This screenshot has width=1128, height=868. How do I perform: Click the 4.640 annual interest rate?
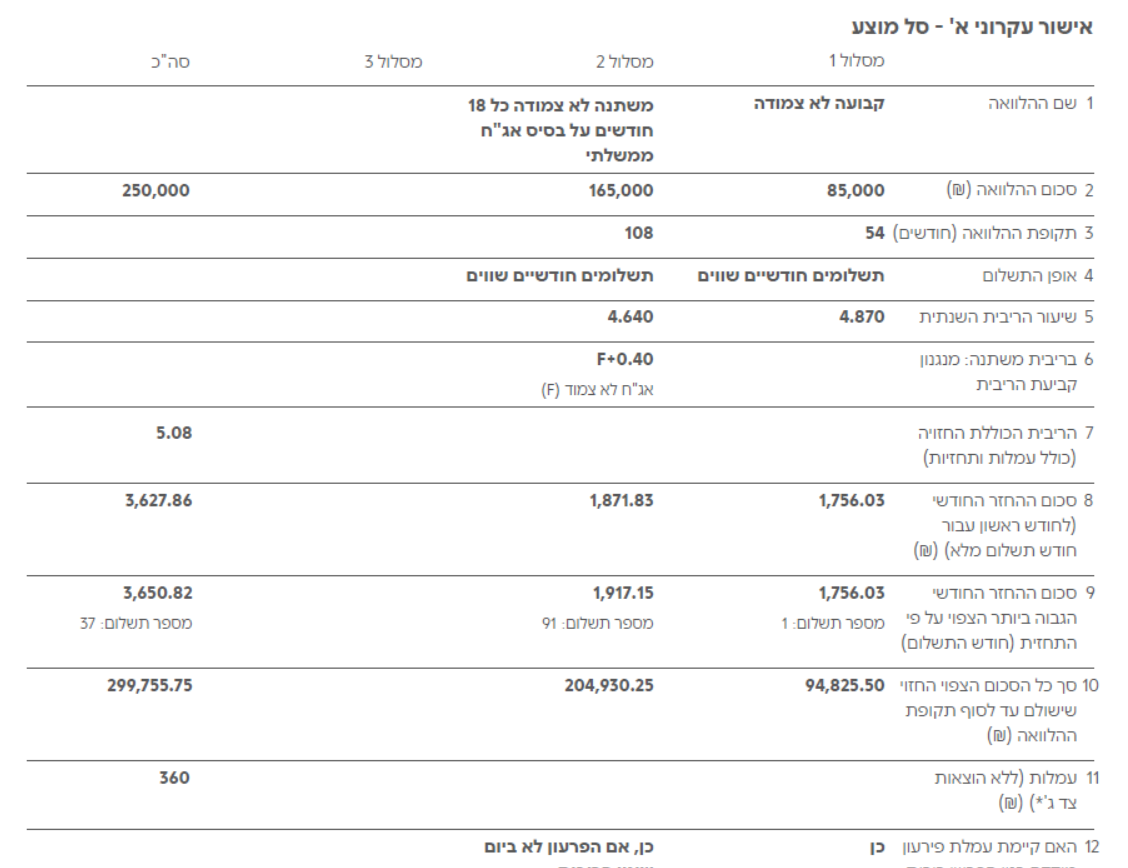pos(630,317)
